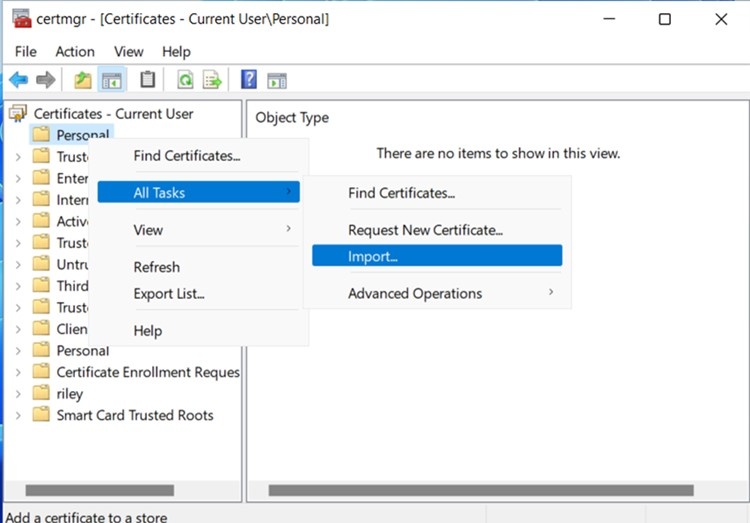The height and width of the screenshot is (523, 750).
Task: Click folder icon beside top Personal node
Action: click(41, 134)
